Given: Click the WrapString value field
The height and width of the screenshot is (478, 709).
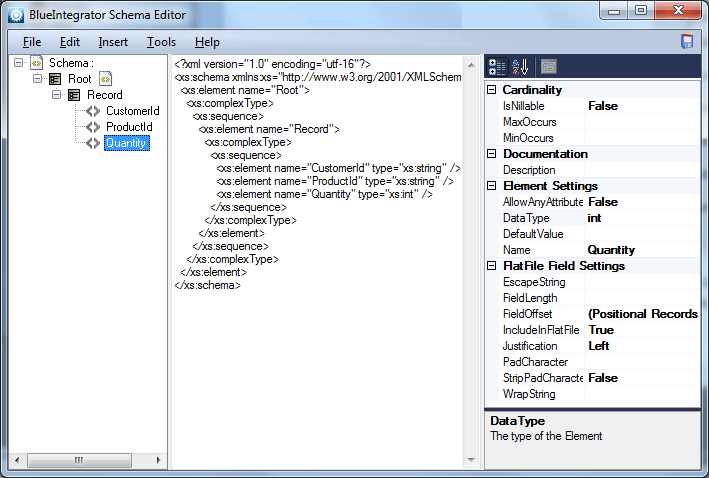Looking at the screenshot, I should (642, 394).
